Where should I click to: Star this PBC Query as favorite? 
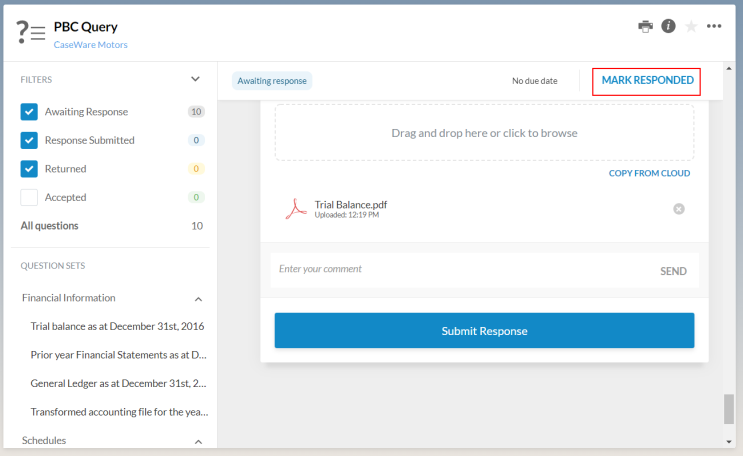pos(691,26)
